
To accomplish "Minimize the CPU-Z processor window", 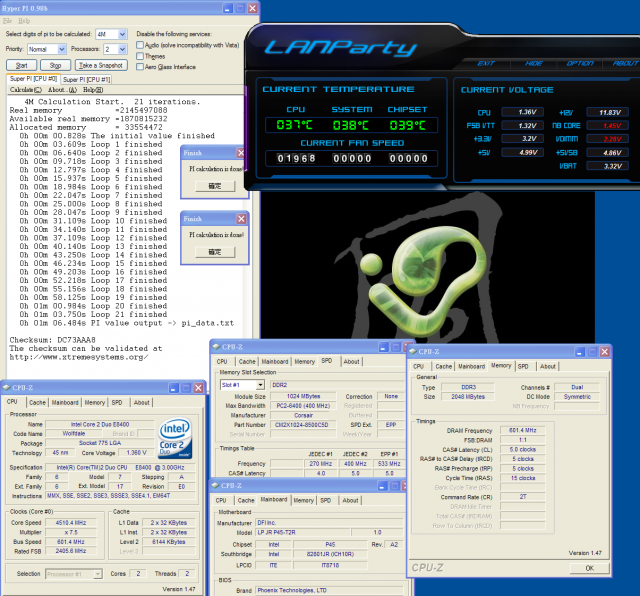I will tap(173, 387).
